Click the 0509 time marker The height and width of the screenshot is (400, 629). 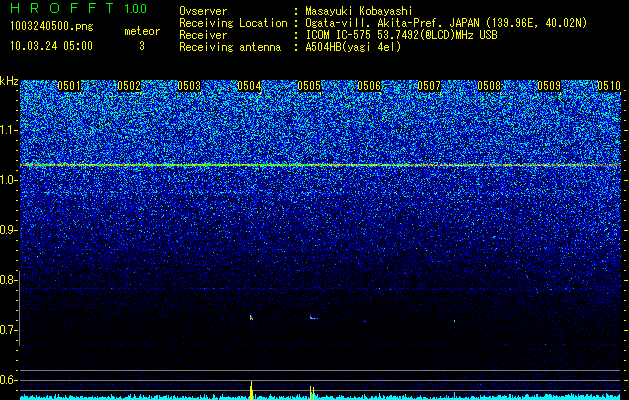point(549,86)
